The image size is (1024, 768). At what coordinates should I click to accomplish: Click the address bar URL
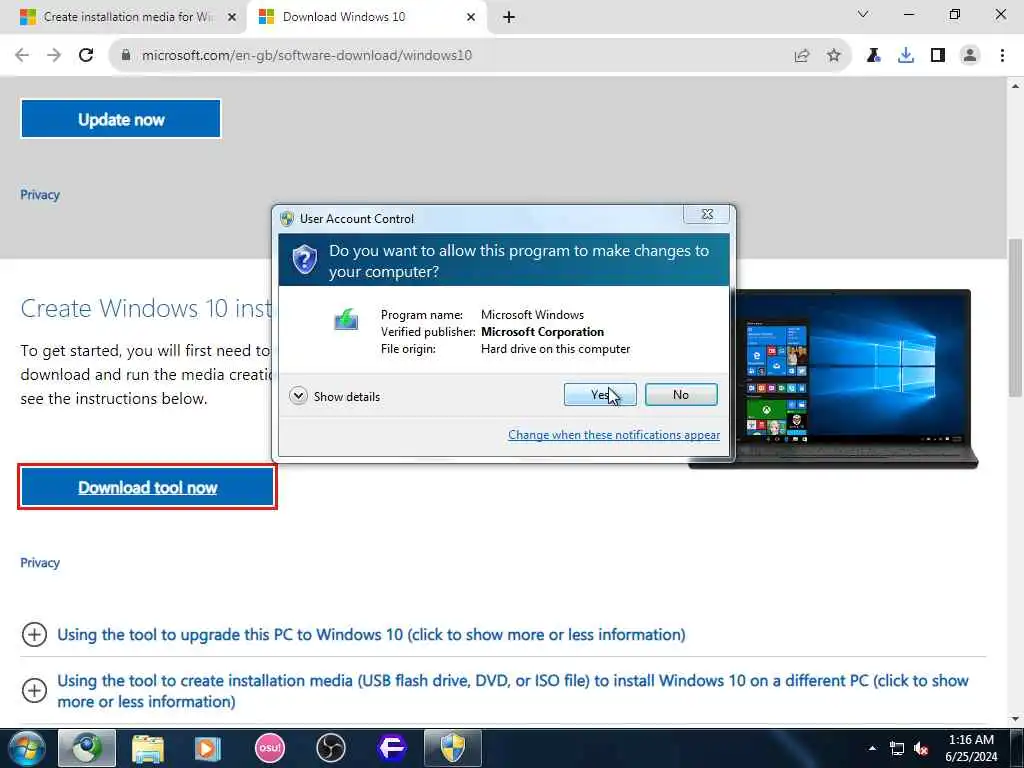[x=307, y=56]
